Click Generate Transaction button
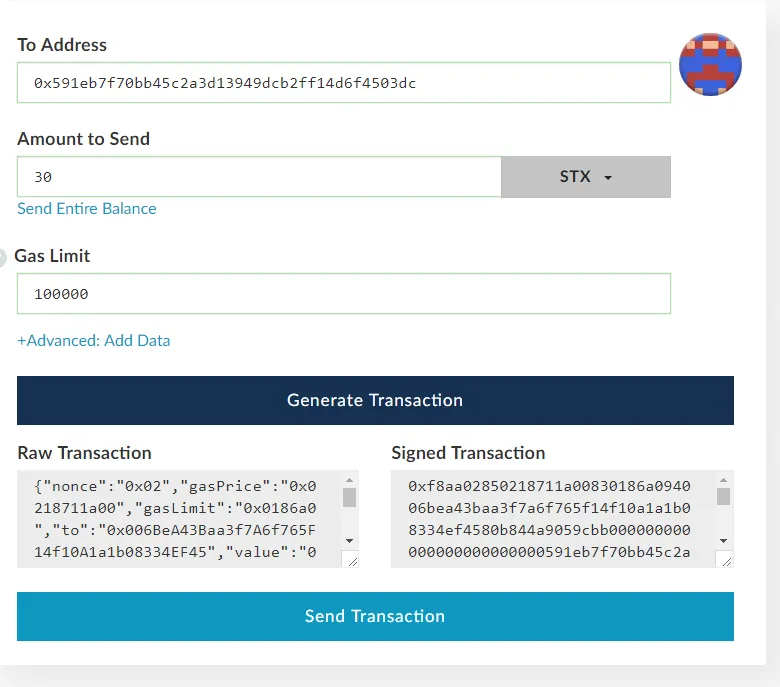Viewport: 780px width, 687px height. point(375,400)
